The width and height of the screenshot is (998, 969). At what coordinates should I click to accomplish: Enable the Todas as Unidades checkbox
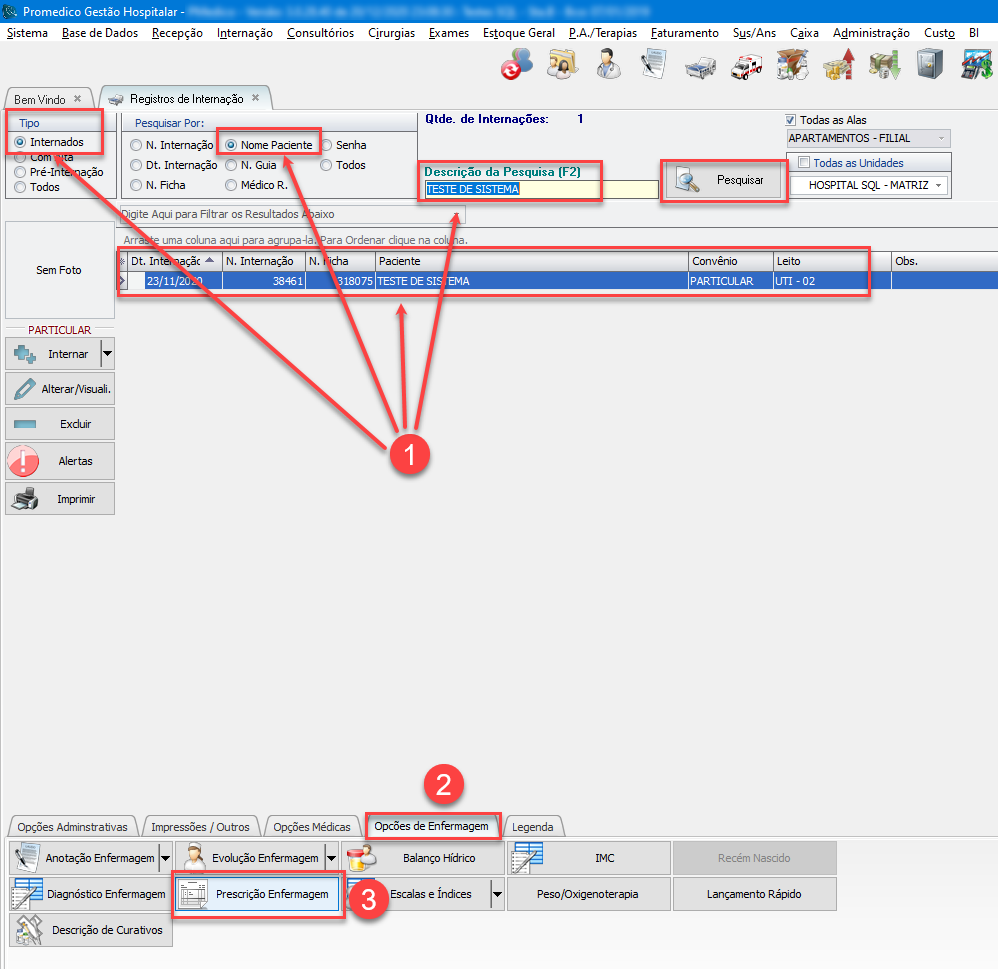(x=803, y=163)
